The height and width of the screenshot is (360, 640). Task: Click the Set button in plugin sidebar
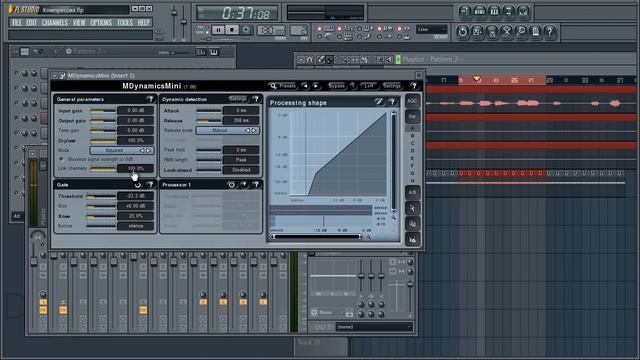pos(412,117)
